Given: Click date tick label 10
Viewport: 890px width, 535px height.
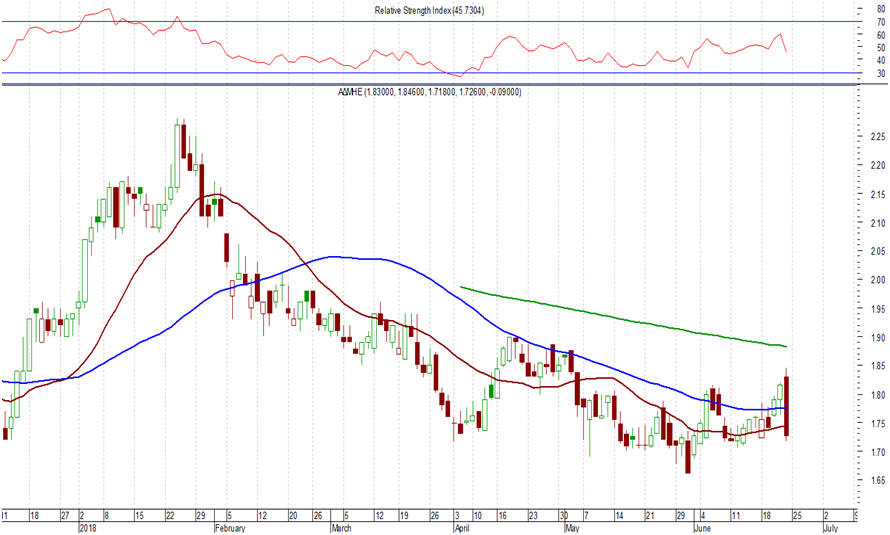Looking at the screenshot, I should [x=477, y=516].
